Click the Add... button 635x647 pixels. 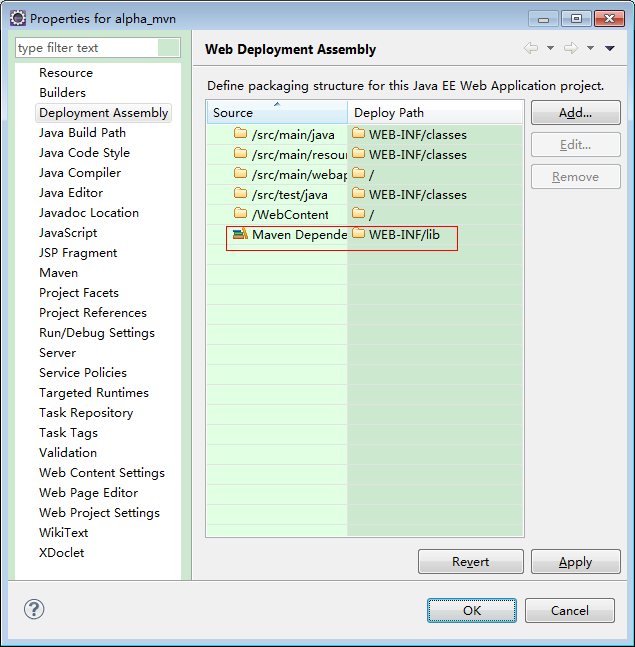(576, 113)
